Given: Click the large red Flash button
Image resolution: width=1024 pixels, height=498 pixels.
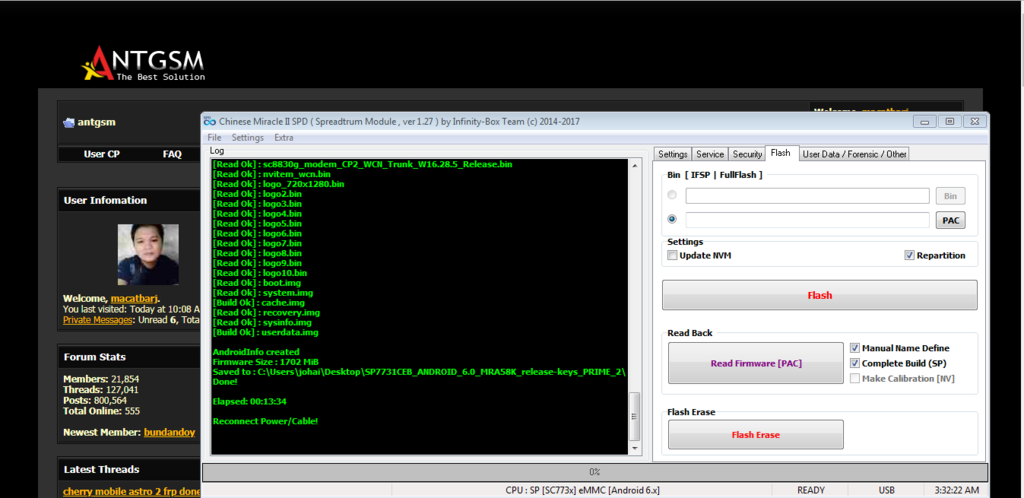Looking at the screenshot, I should pos(820,295).
